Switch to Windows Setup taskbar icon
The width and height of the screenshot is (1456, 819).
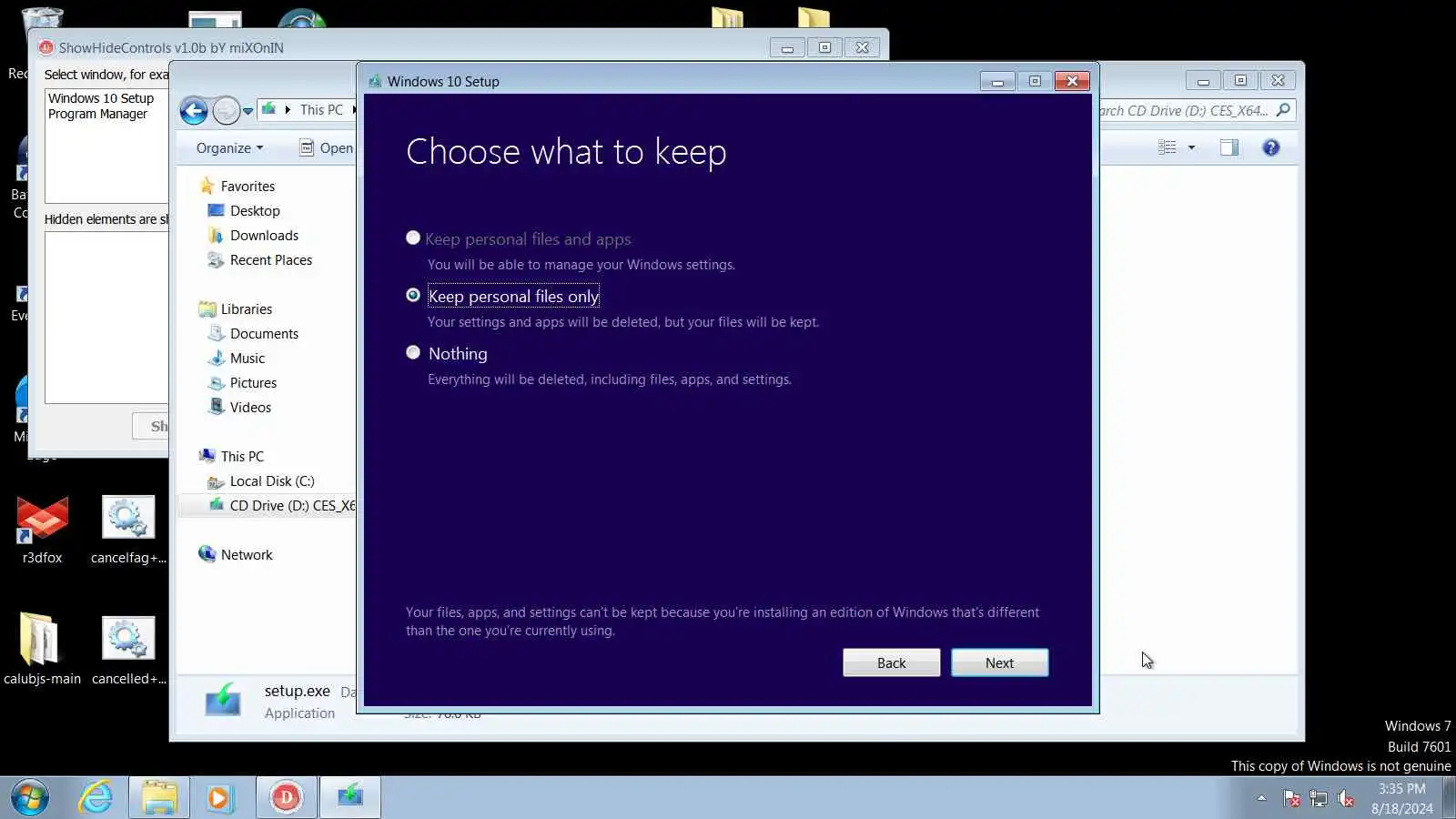click(350, 798)
